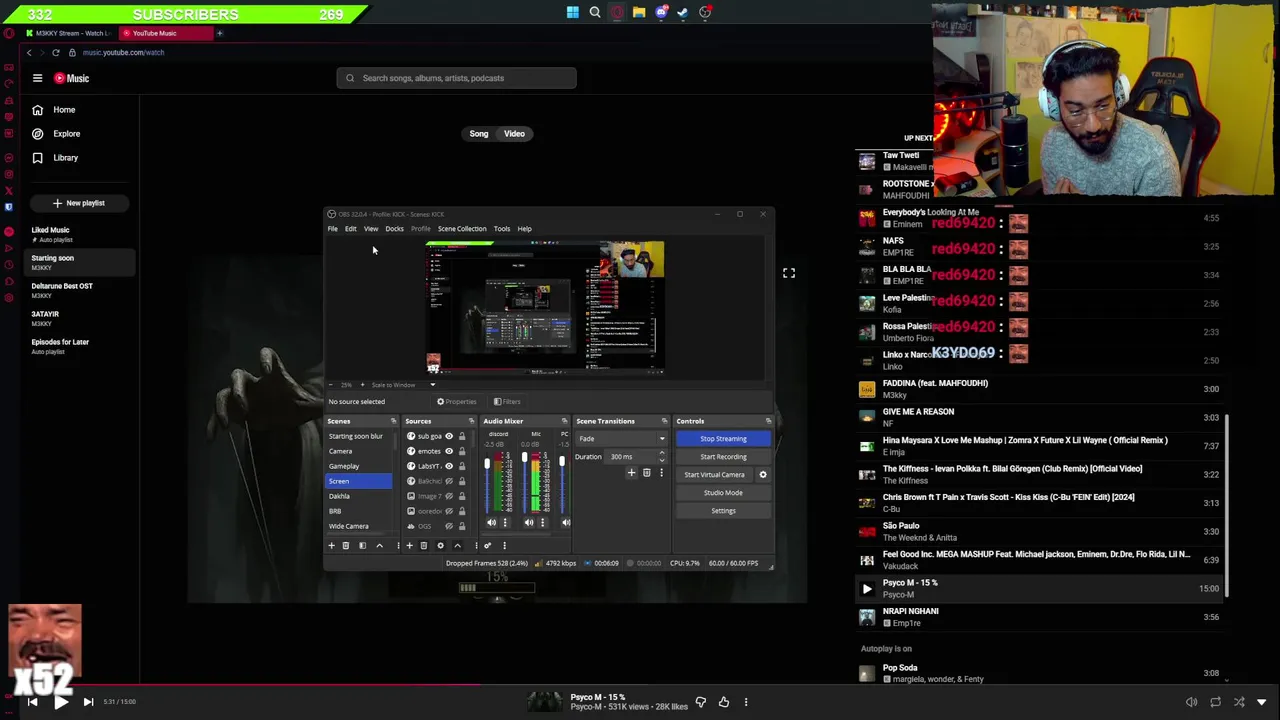Show the Image 7 source
This screenshot has width=1280, height=720.
click(449, 496)
